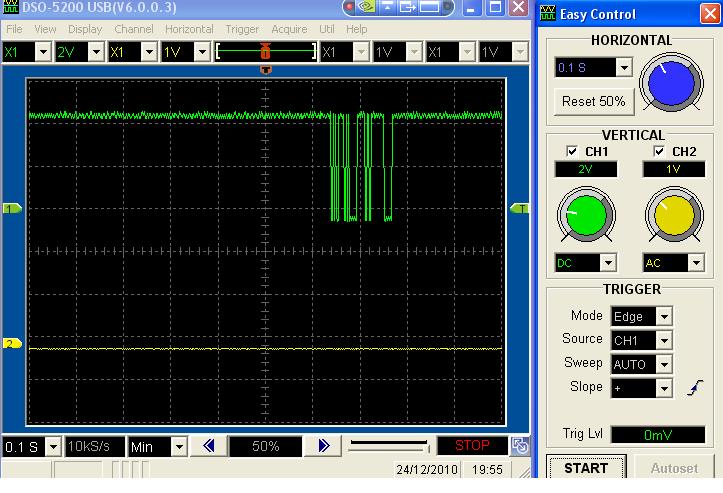Open the Trigger menu
Viewport: 723px width, 493px height.
(242, 29)
